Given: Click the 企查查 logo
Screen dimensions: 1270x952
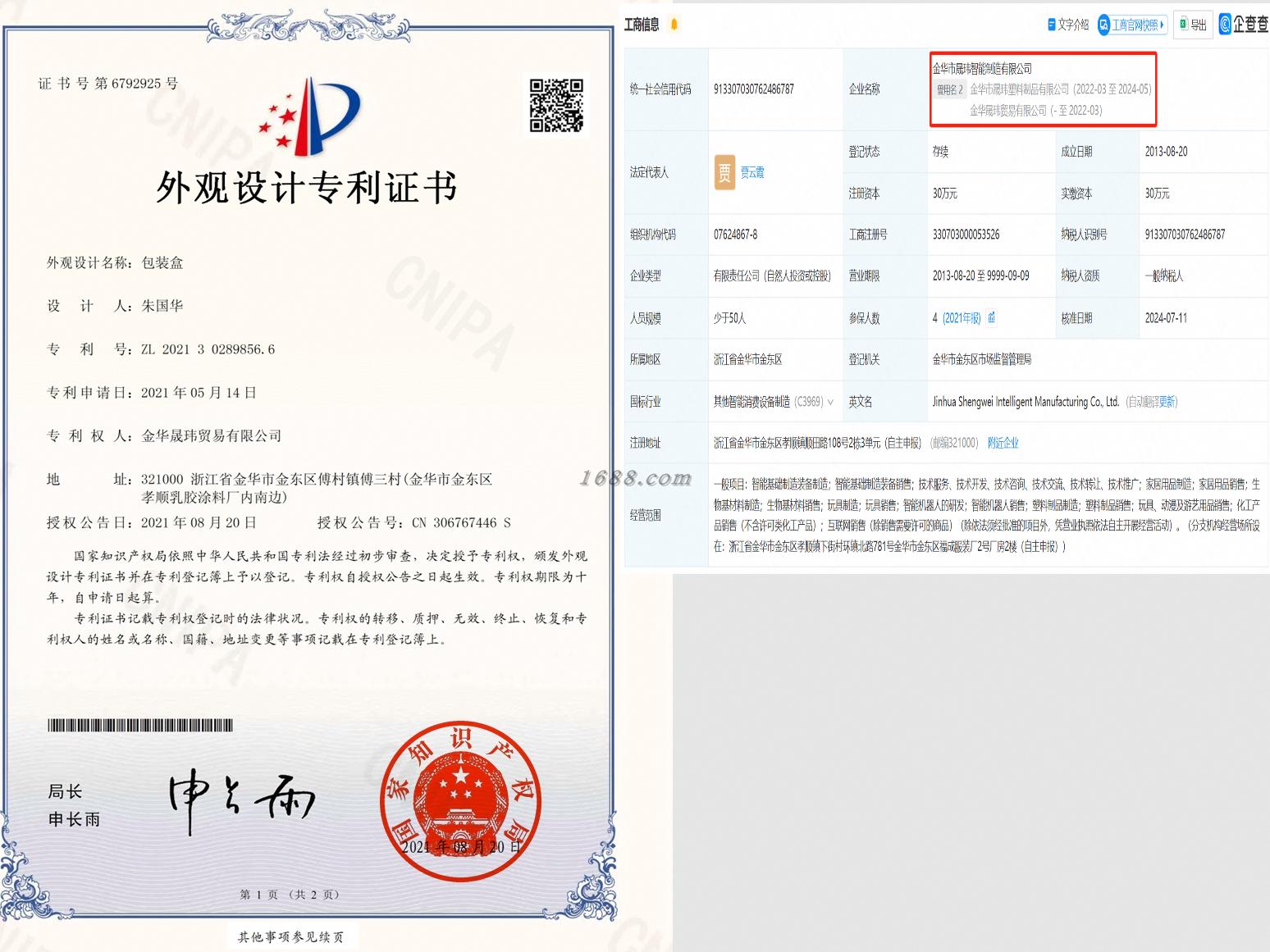Looking at the screenshot, I should (1244, 25).
